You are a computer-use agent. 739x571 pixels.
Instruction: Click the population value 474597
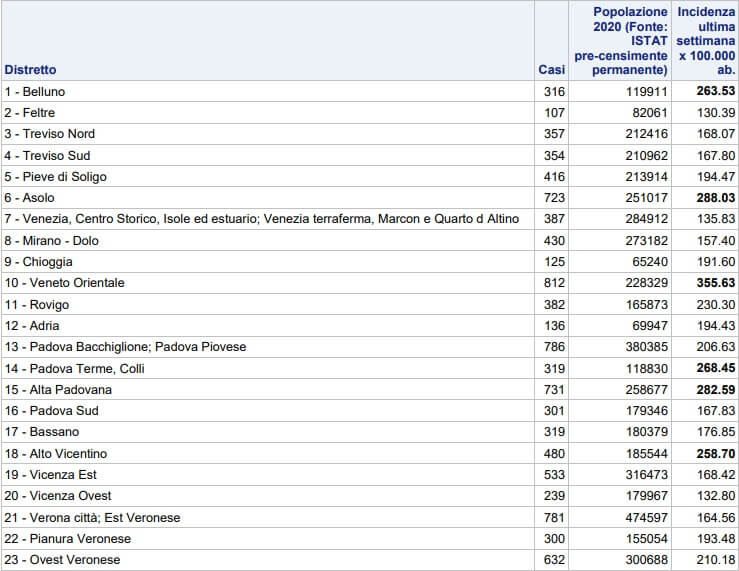tap(647, 517)
